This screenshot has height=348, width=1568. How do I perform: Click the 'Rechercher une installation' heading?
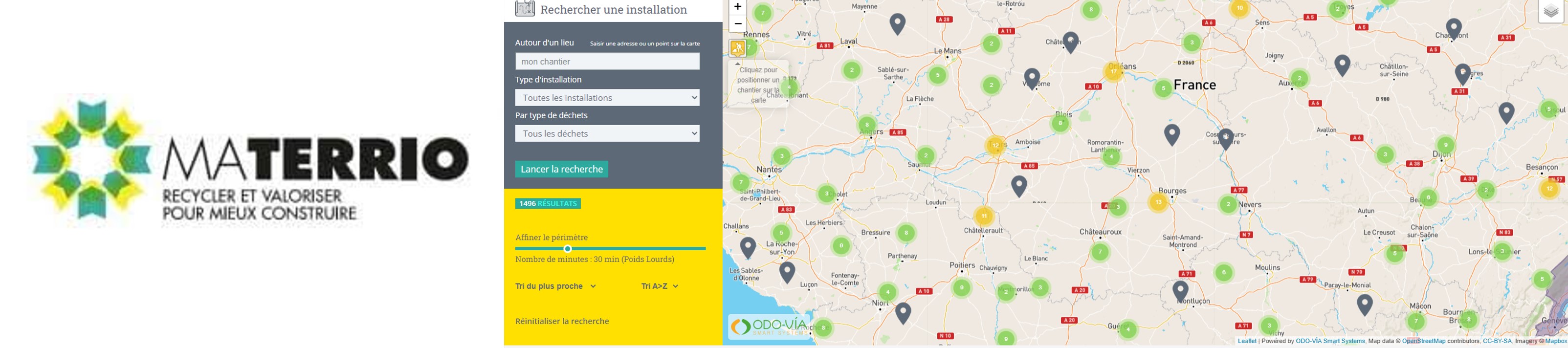pyautogui.click(x=614, y=10)
